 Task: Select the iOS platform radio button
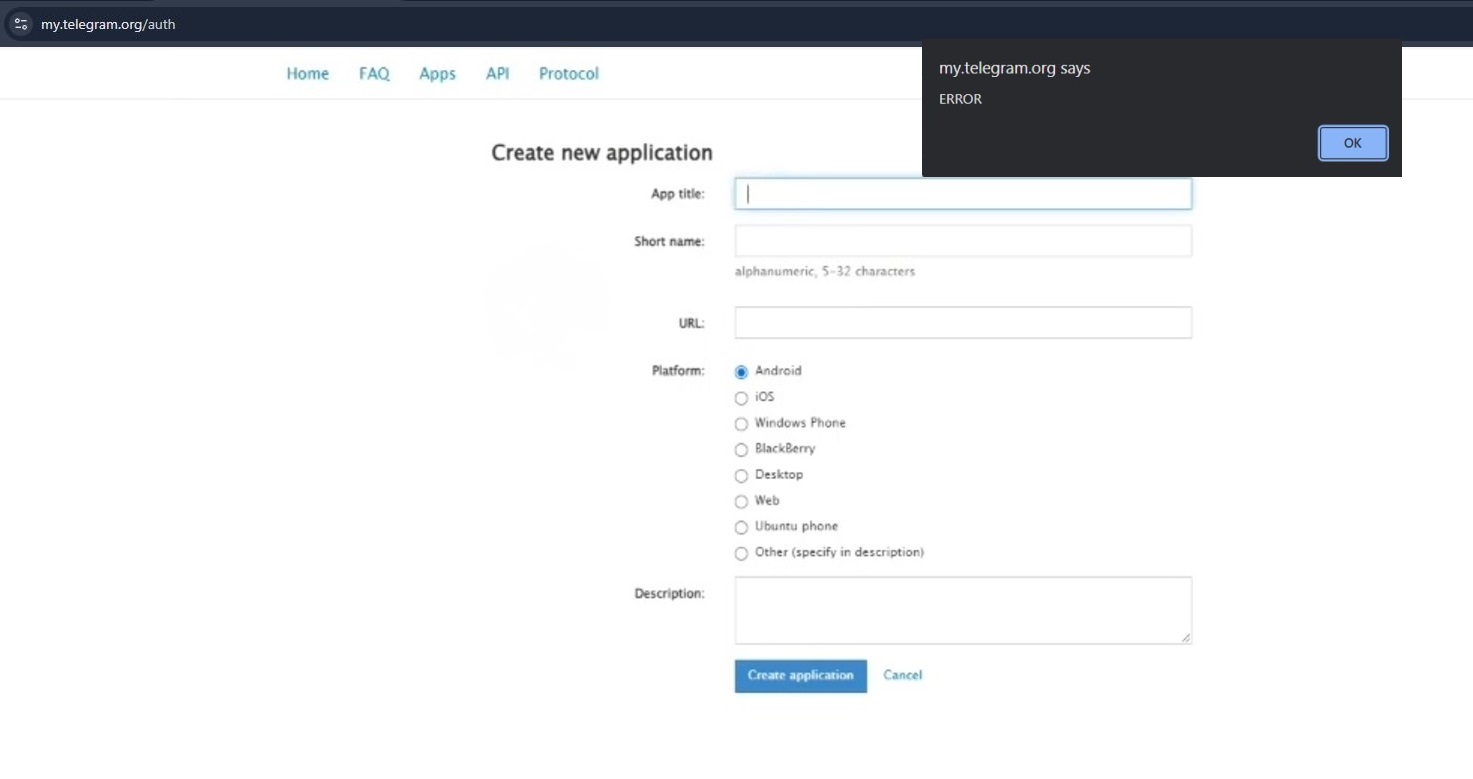[x=741, y=398]
